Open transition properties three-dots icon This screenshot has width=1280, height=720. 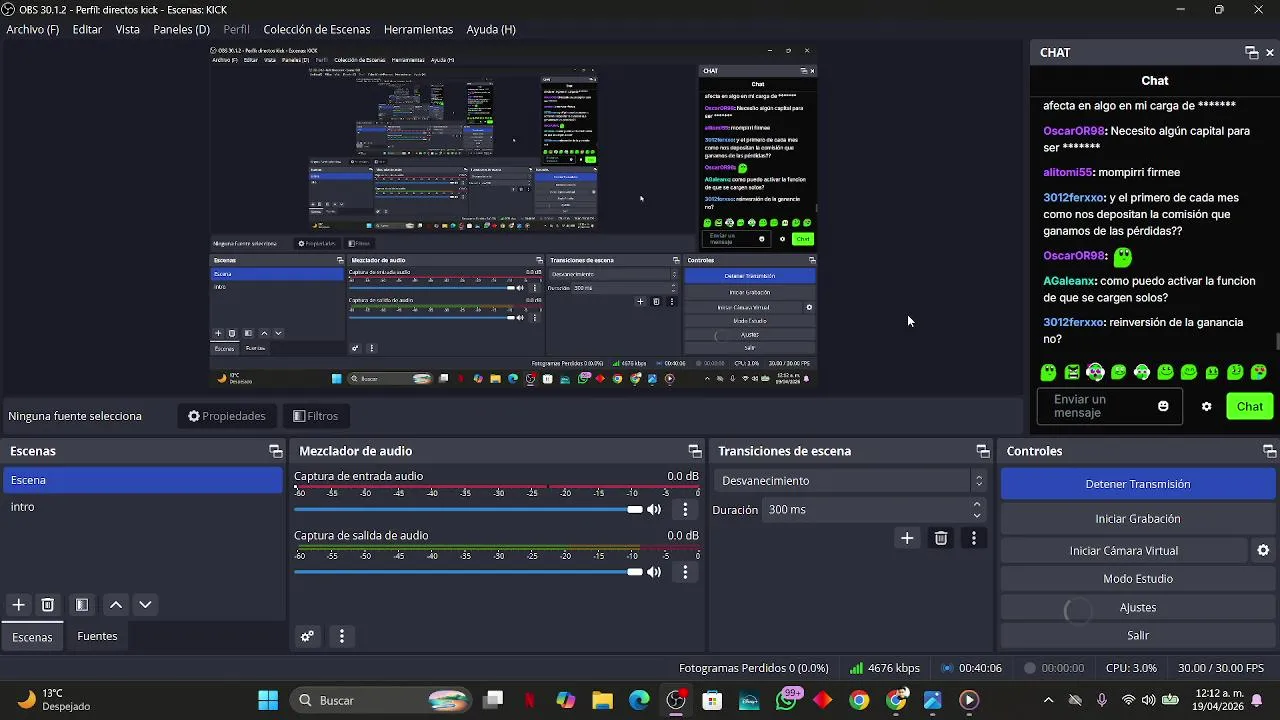[x=974, y=538]
